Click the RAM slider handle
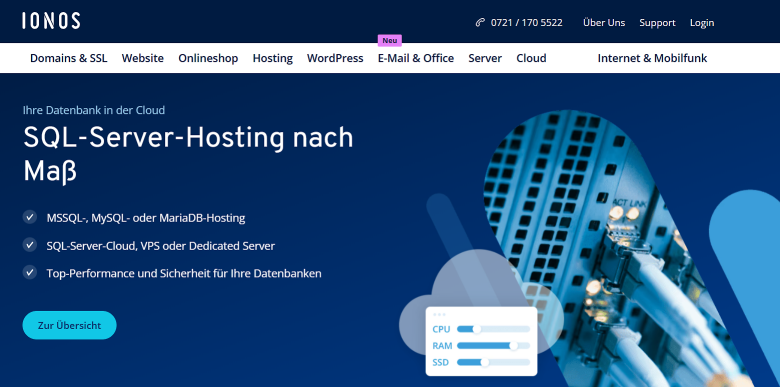This screenshot has height=387, width=780. pyautogui.click(x=513, y=346)
